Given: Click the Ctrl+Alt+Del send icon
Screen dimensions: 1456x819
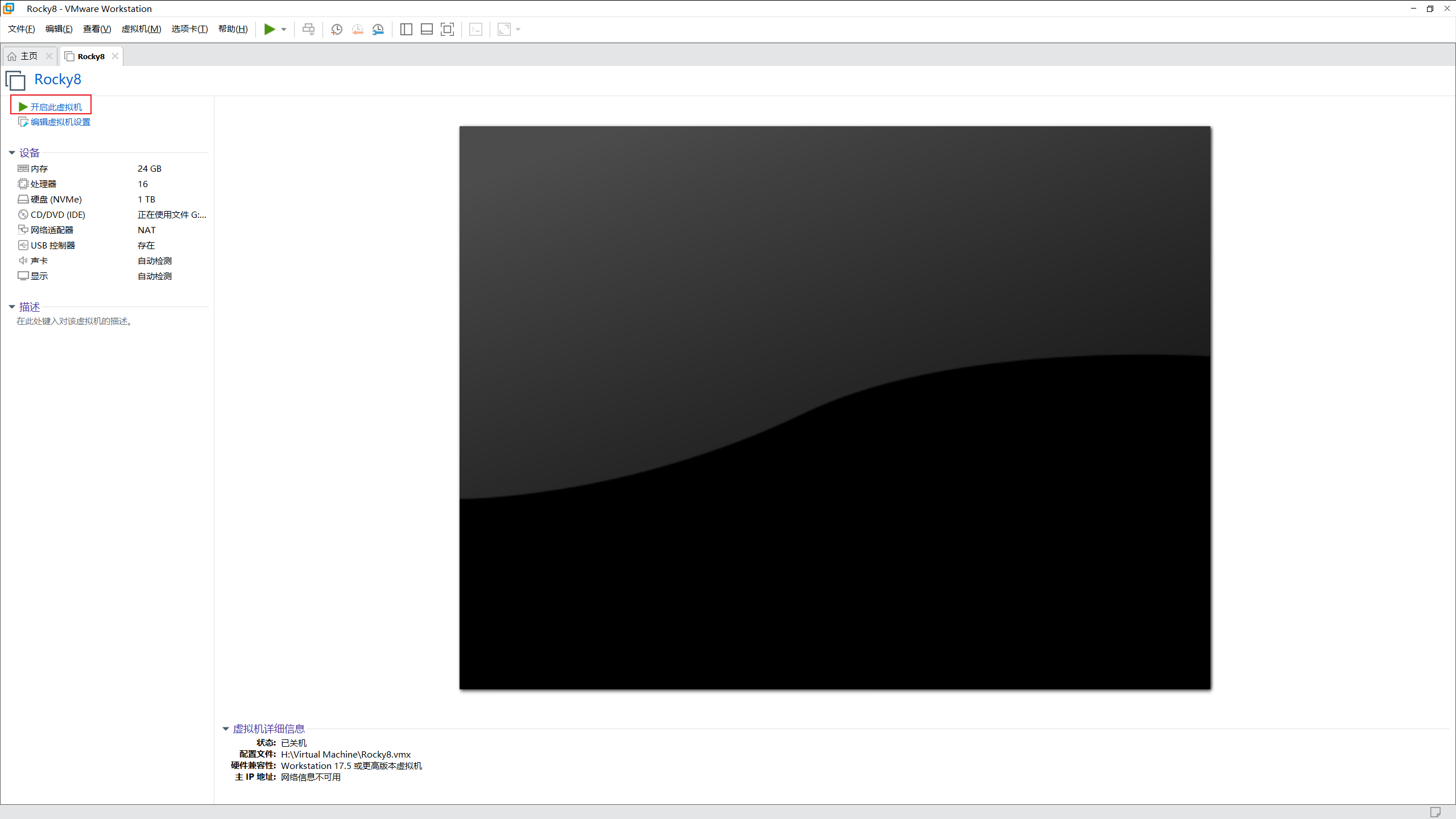Looking at the screenshot, I should point(308,29).
